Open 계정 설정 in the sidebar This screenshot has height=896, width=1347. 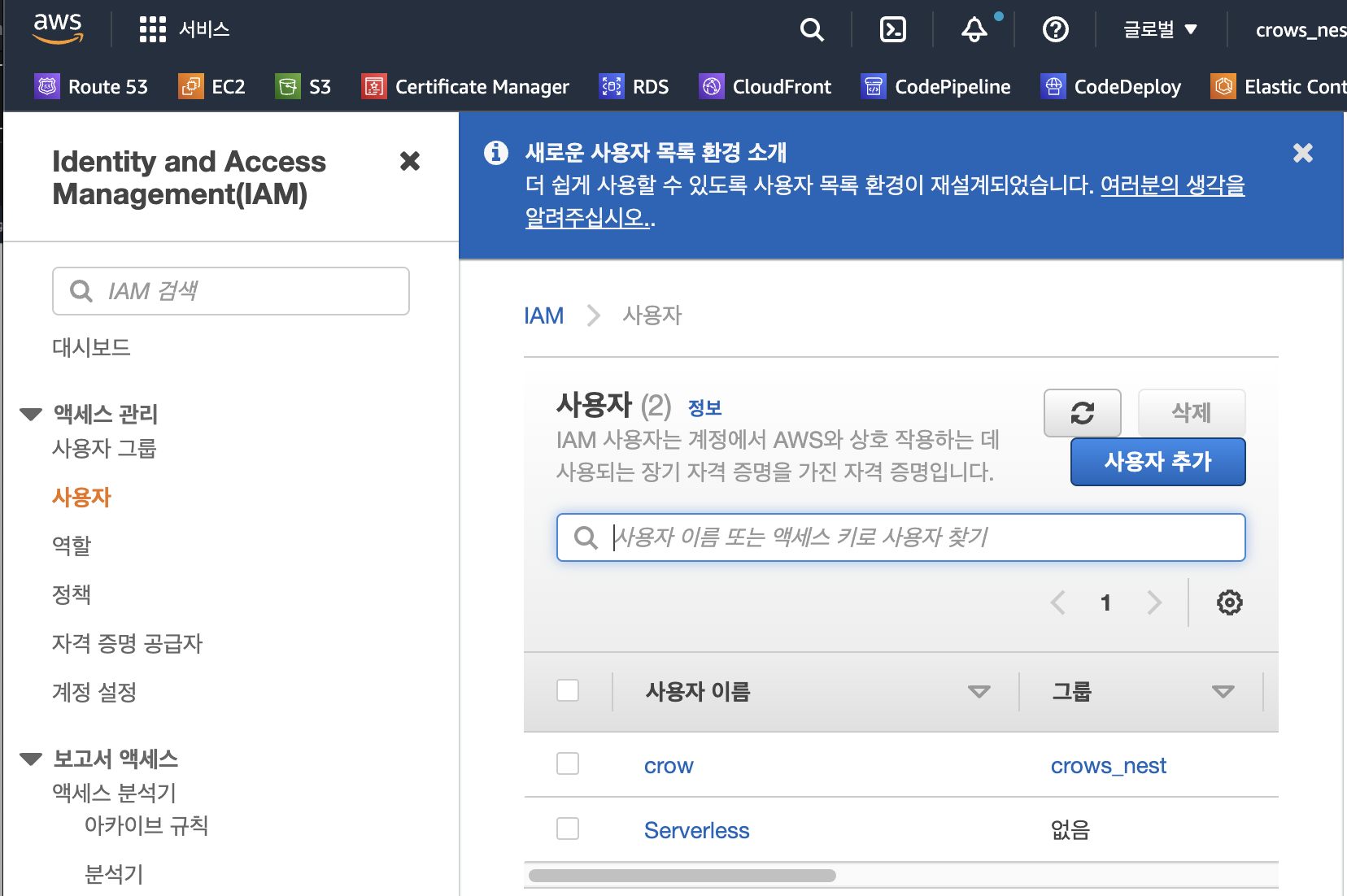point(94,692)
